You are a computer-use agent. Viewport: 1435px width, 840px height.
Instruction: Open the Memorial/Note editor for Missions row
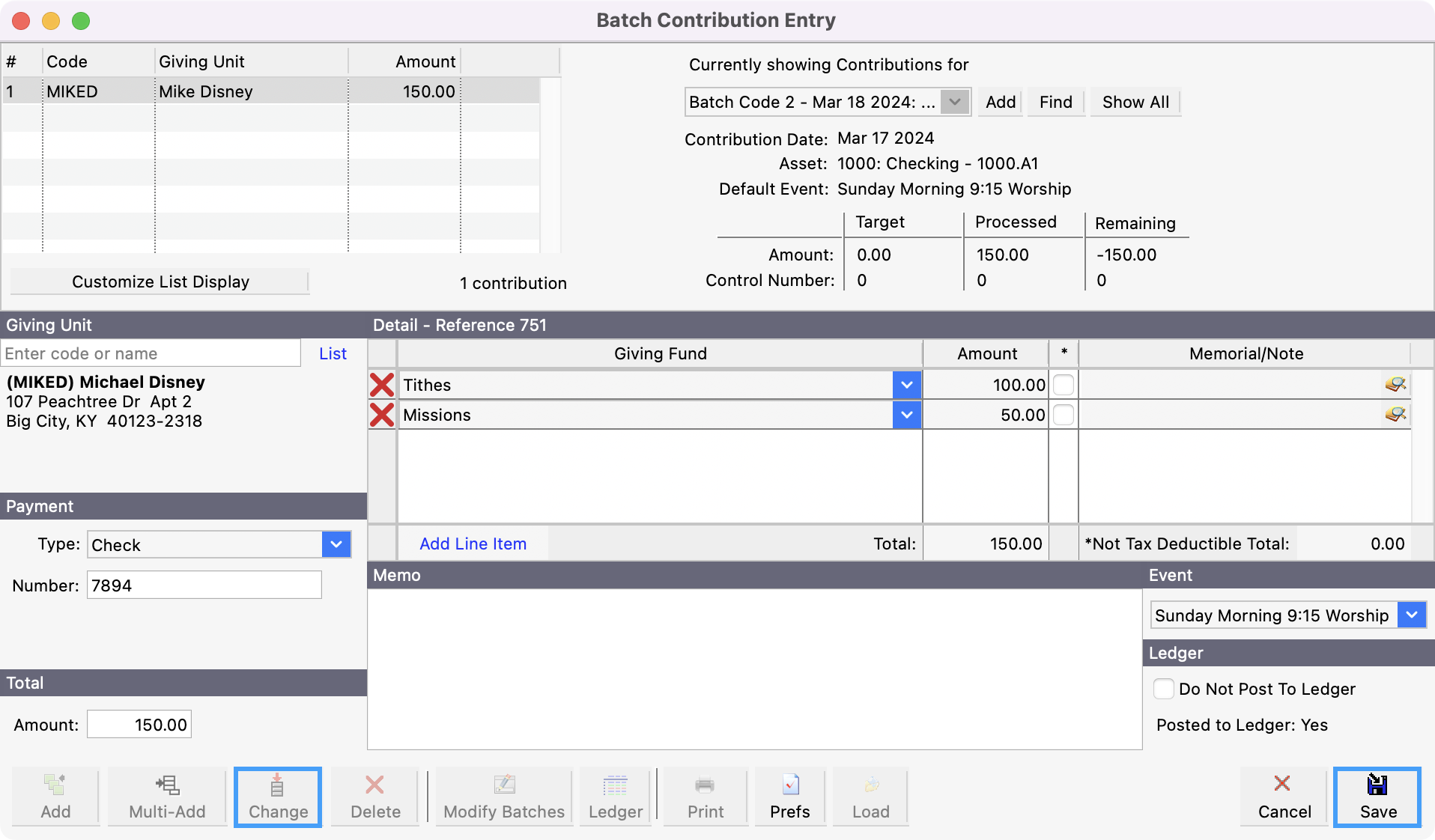coord(1396,415)
